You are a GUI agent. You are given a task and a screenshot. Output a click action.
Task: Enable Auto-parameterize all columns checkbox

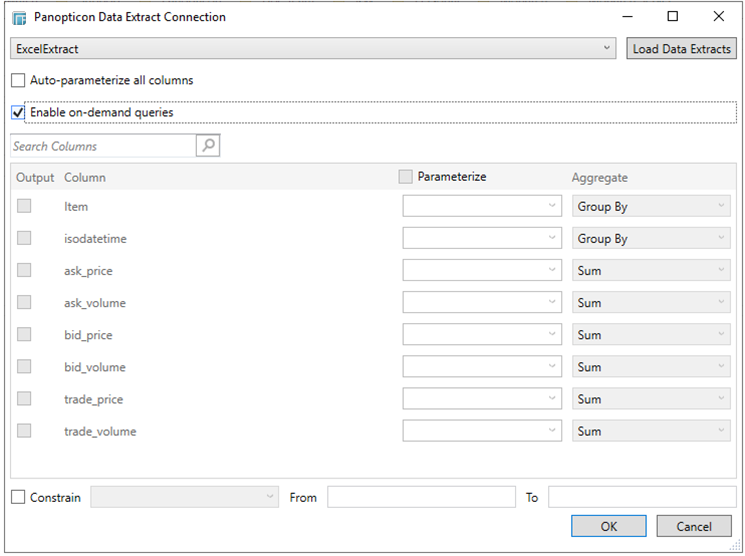[x=18, y=80]
